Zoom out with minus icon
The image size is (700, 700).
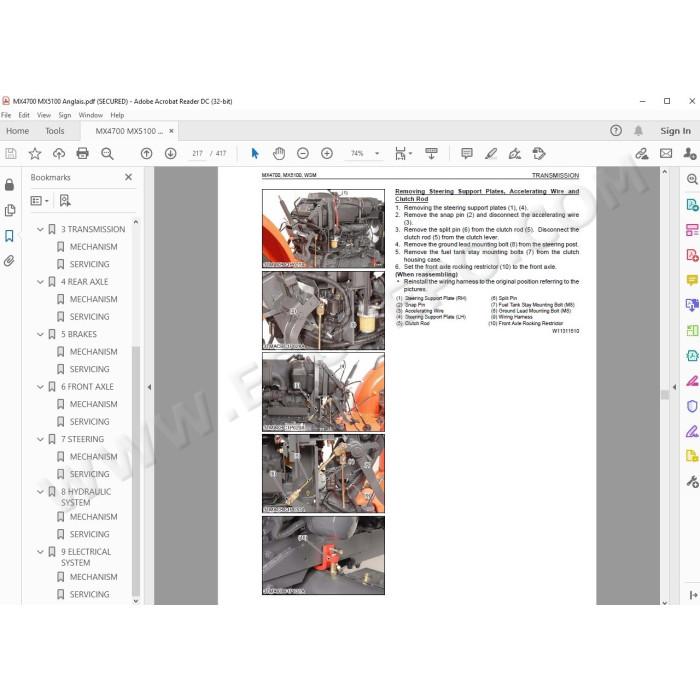point(303,154)
